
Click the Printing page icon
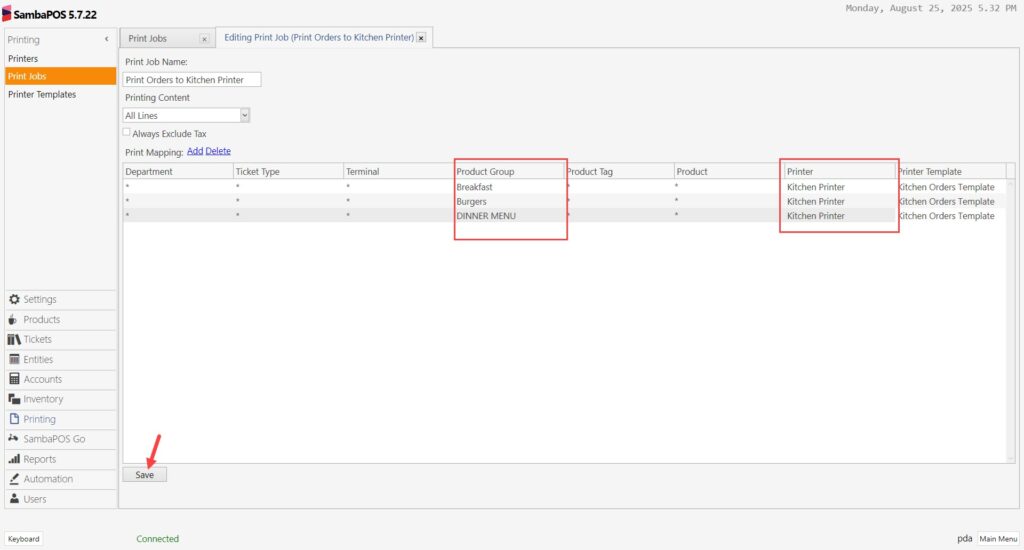(14, 419)
